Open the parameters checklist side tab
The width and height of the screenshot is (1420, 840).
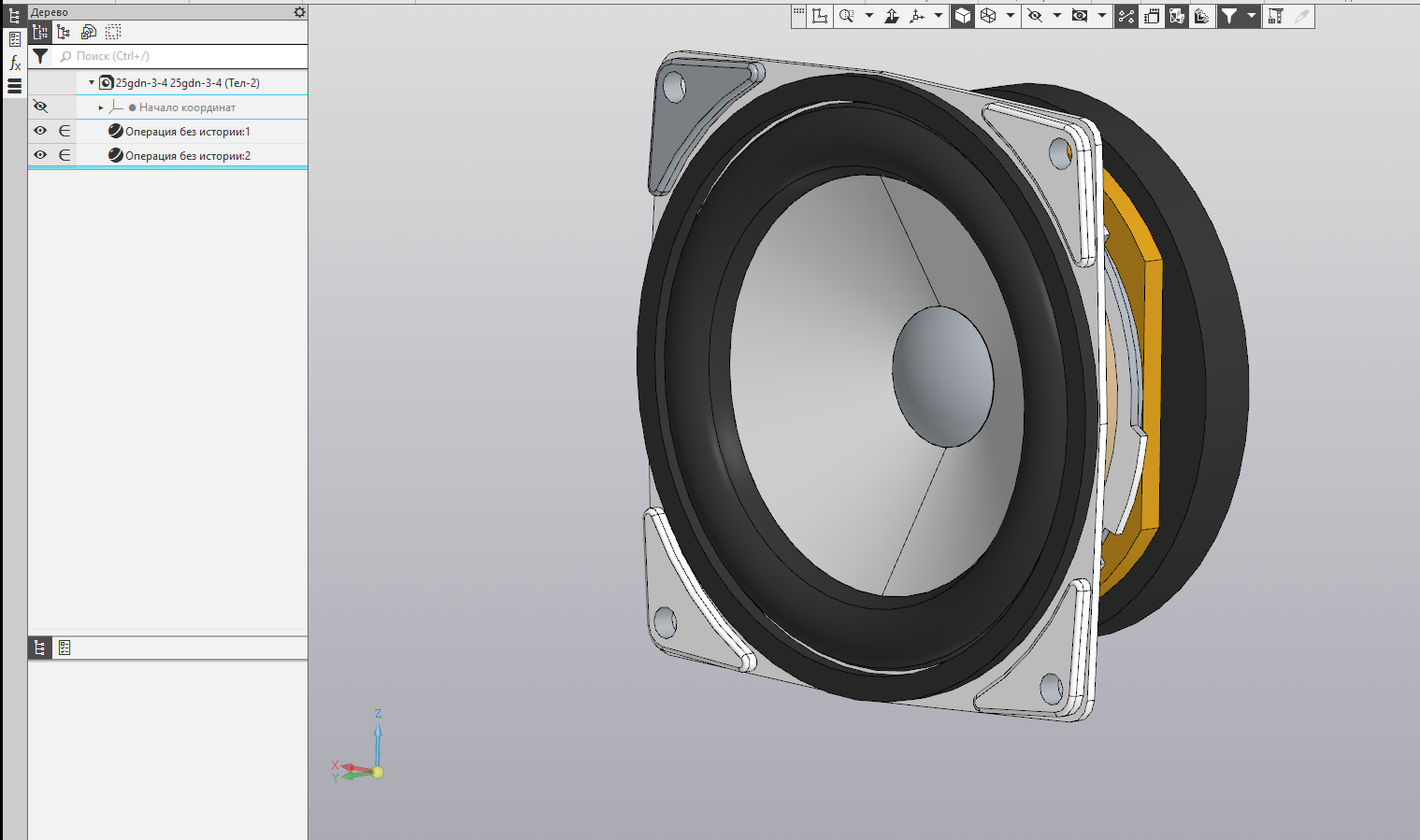tap(15, 39)
